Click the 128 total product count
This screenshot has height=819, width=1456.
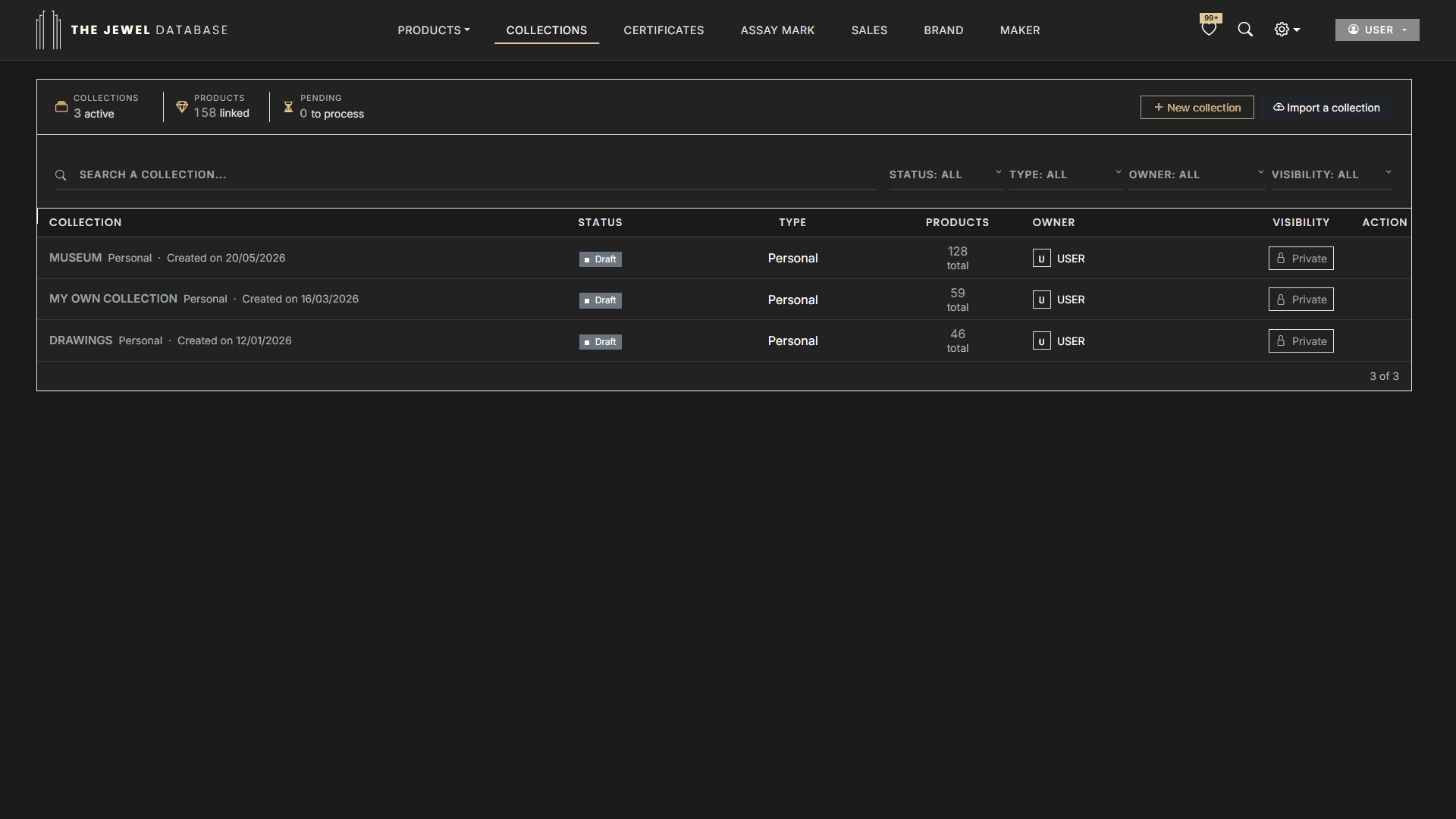(958, 258)
